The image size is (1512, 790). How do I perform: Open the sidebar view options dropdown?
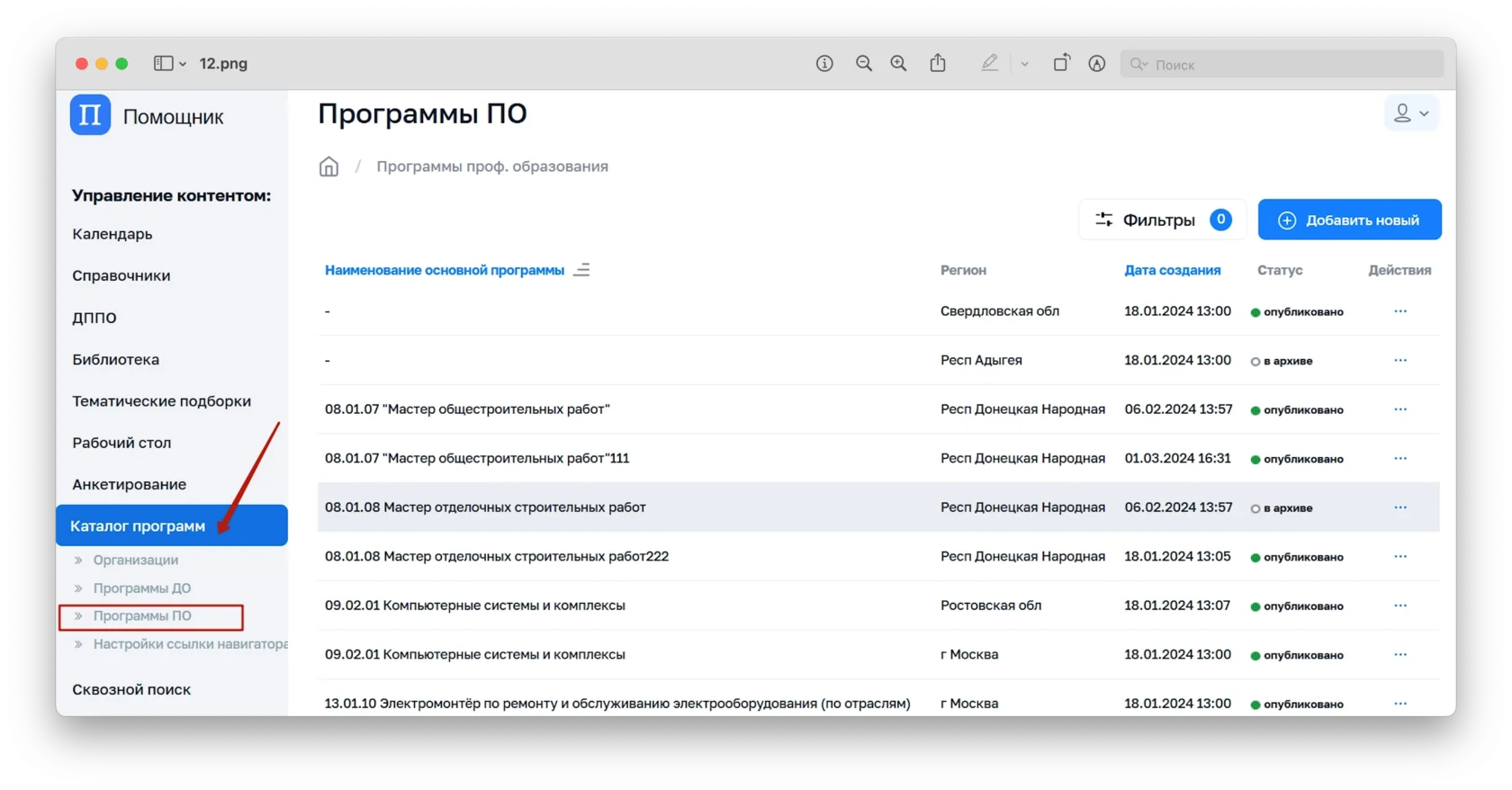[169, 64]
